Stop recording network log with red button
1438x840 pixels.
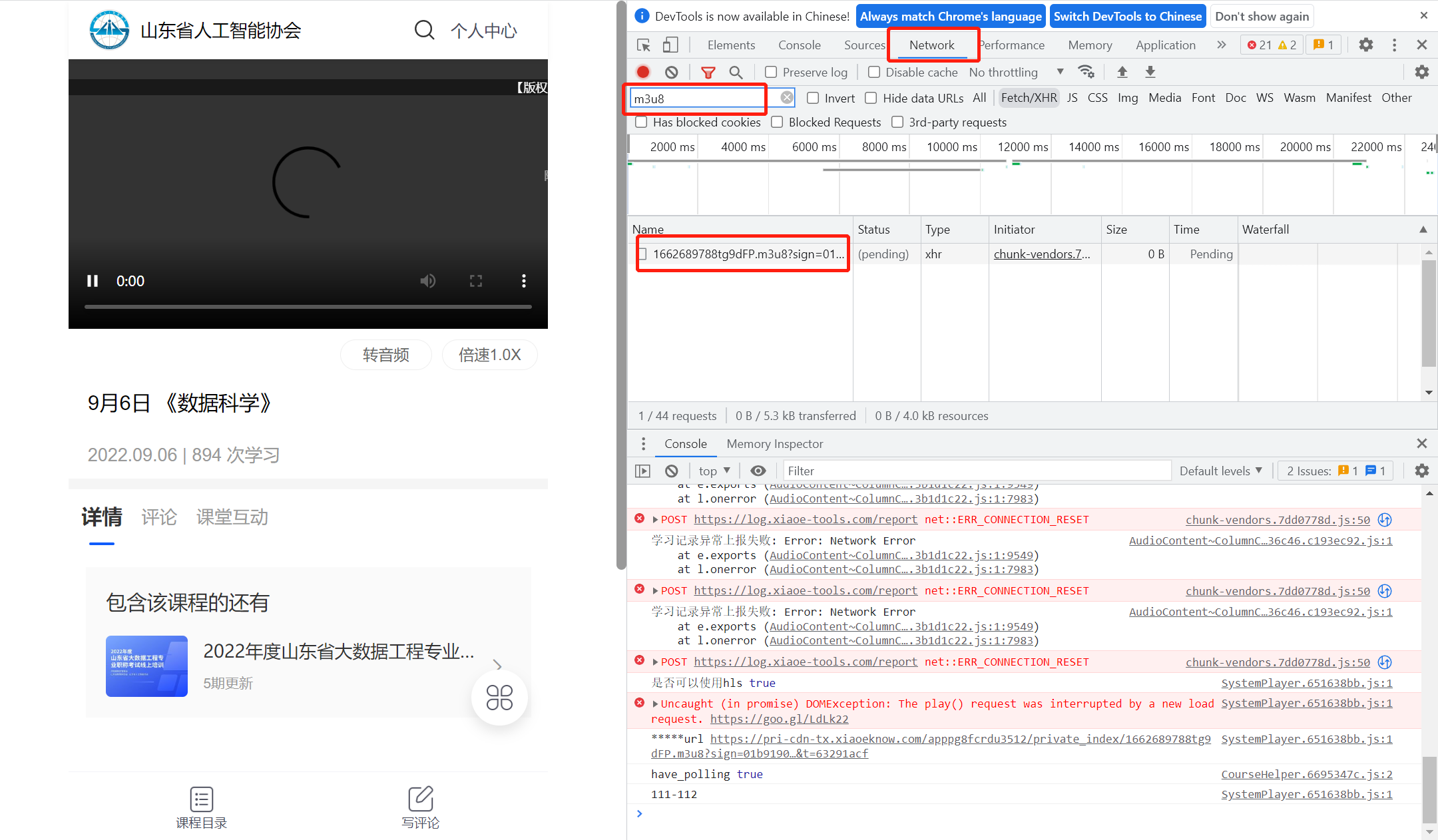[643, 72]
